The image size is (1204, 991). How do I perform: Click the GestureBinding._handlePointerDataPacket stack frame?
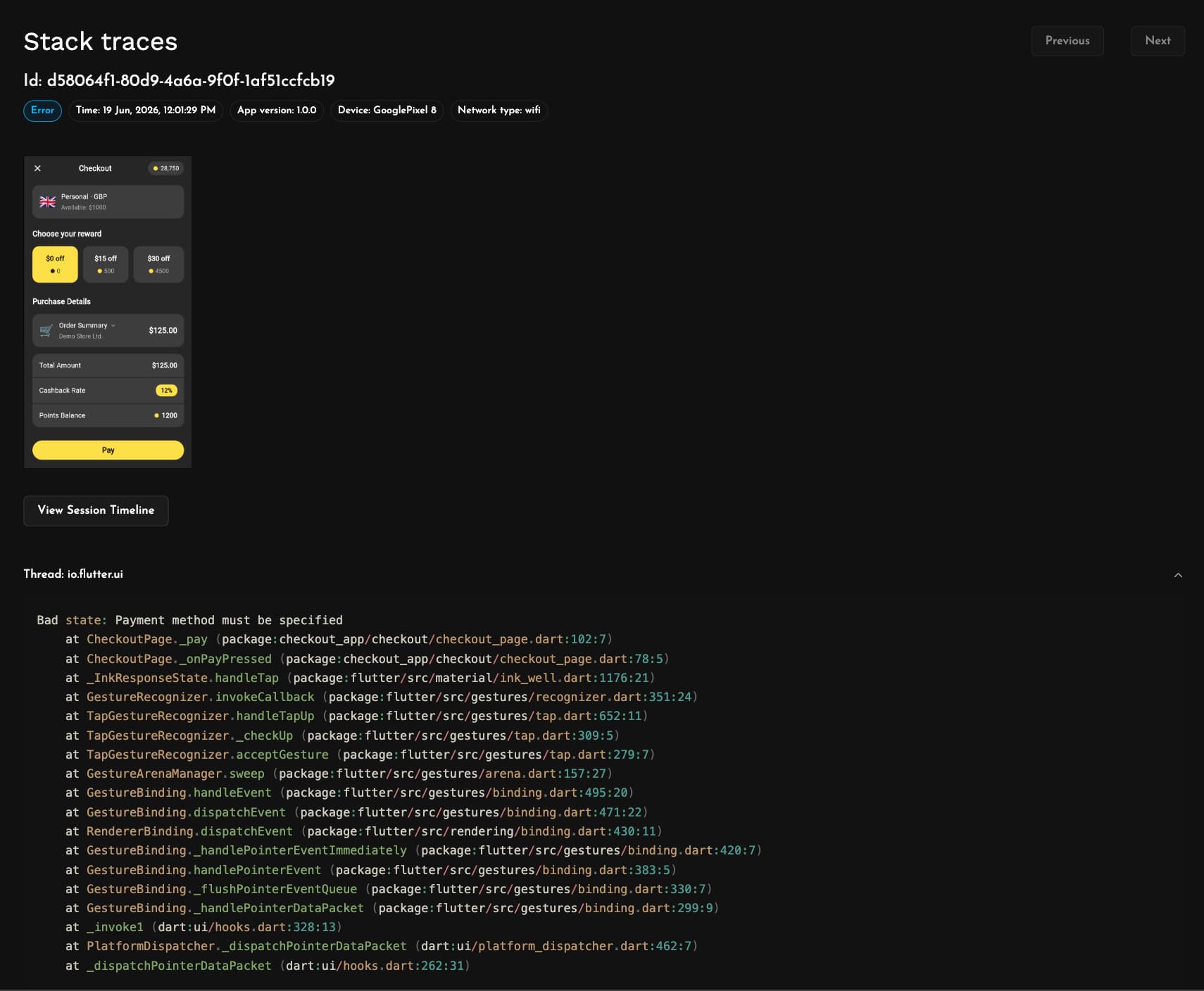pyautogui.click(x=393, y=908)
